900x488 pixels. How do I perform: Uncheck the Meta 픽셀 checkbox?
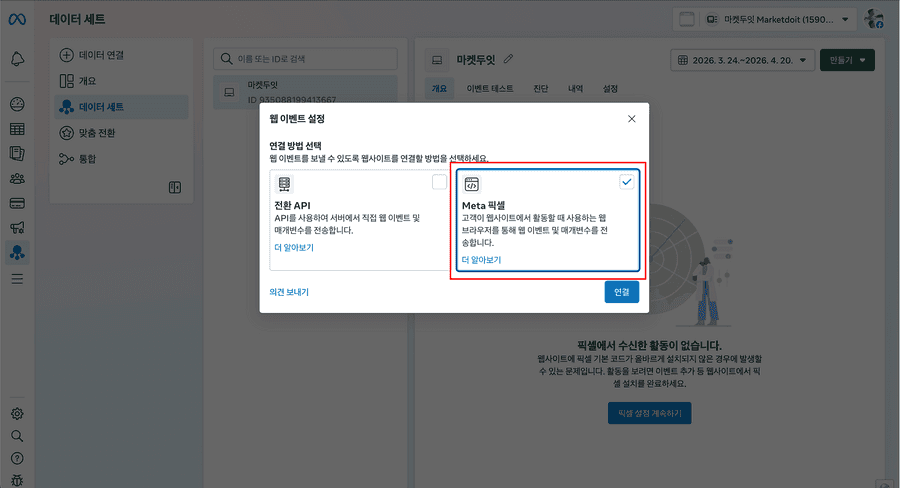pyautogui.click(x=627, y=182)
